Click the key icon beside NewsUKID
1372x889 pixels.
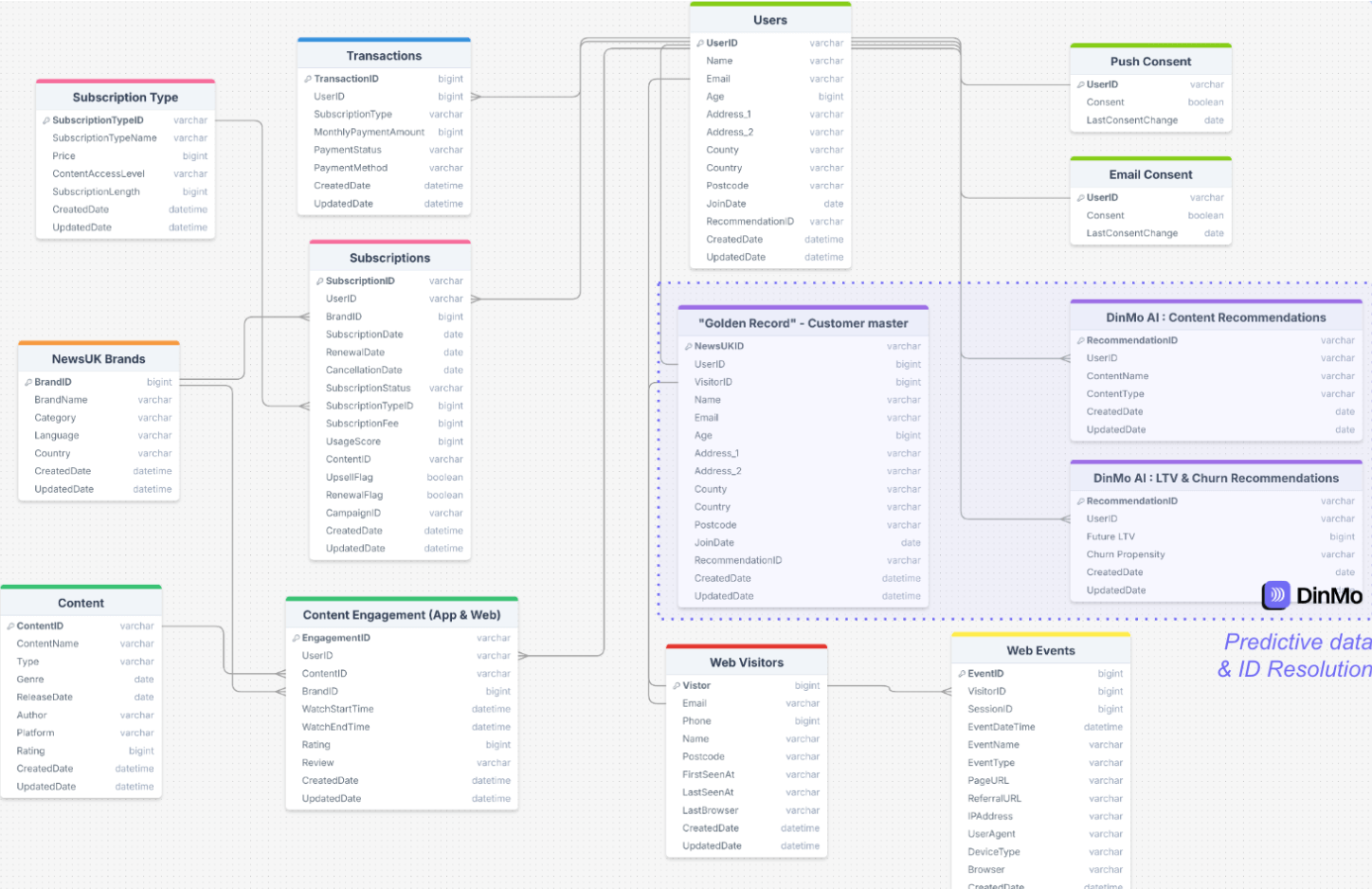[x=689, y=346]
